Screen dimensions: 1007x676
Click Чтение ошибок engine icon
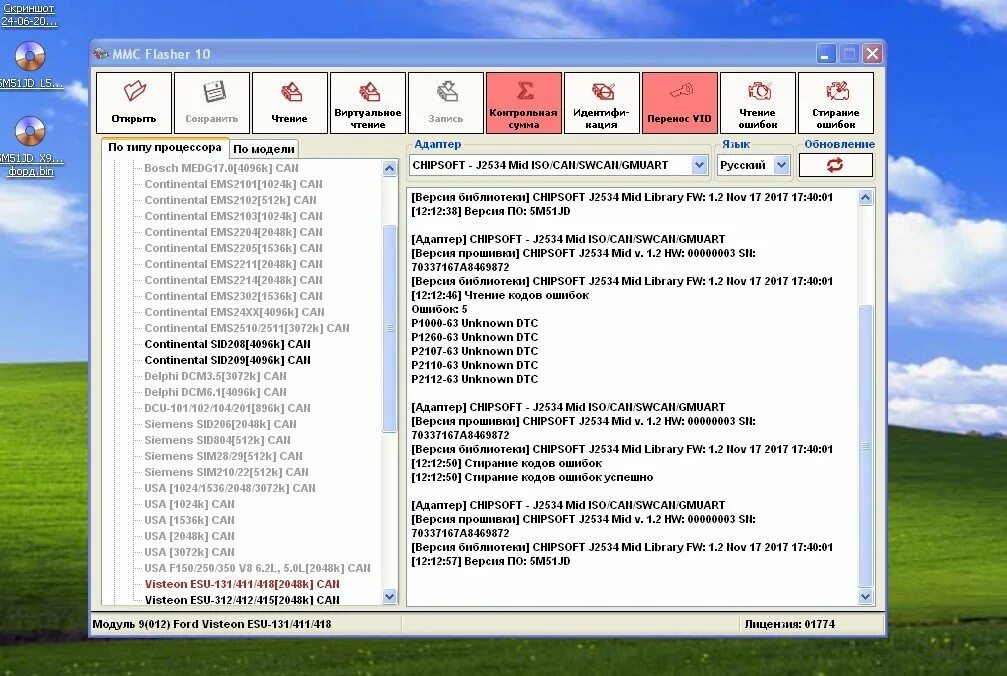coord(758,103)
